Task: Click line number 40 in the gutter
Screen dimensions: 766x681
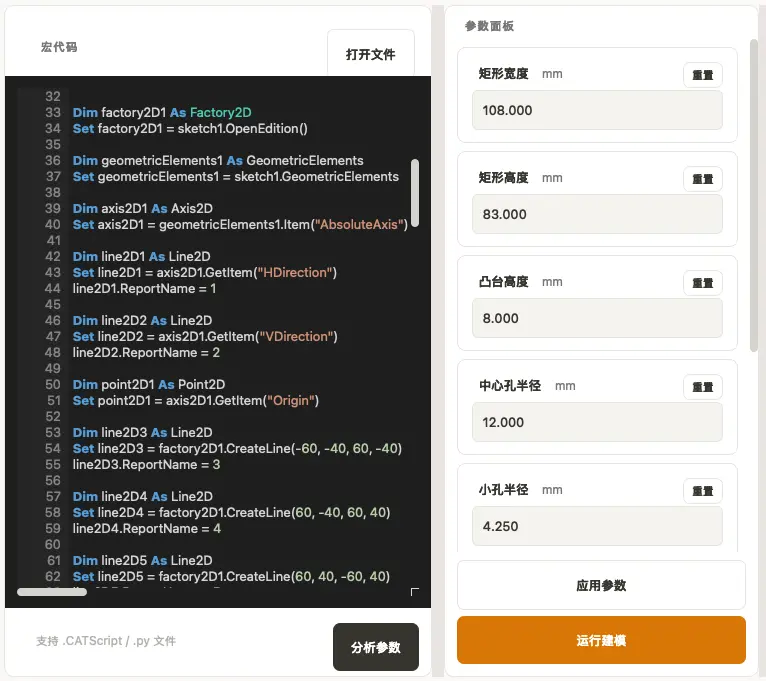Action: point(53,225)
